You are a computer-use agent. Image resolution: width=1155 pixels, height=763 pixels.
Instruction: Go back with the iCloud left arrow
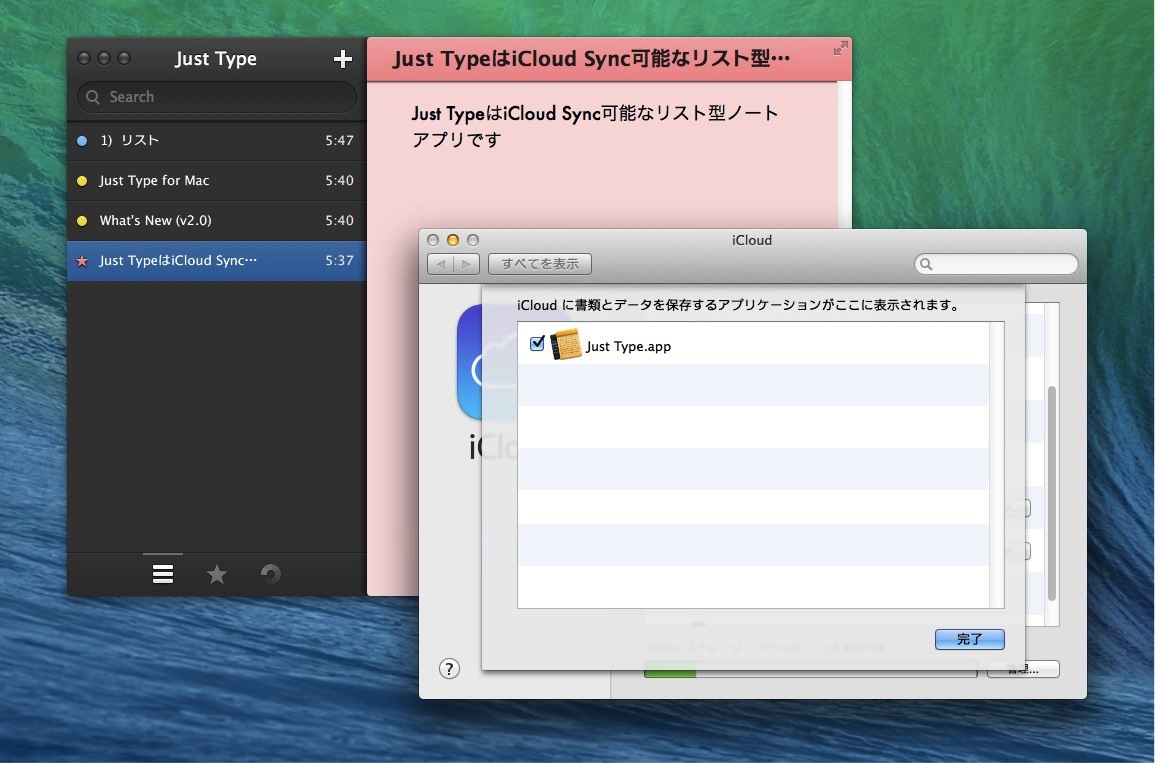pyautogui.click(x=440, y=264)
